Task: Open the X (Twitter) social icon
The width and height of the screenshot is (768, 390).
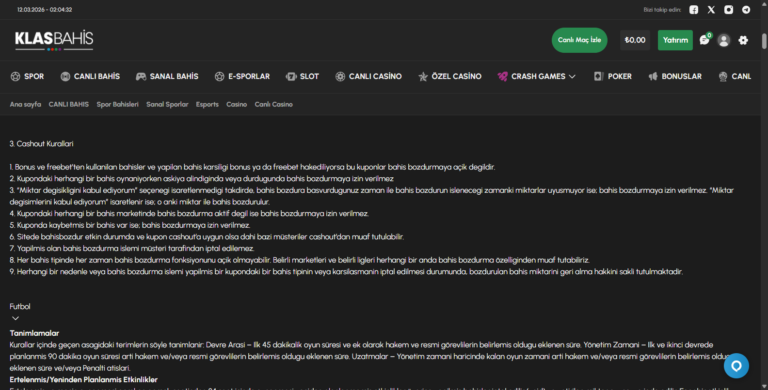Action: [711, 10]
